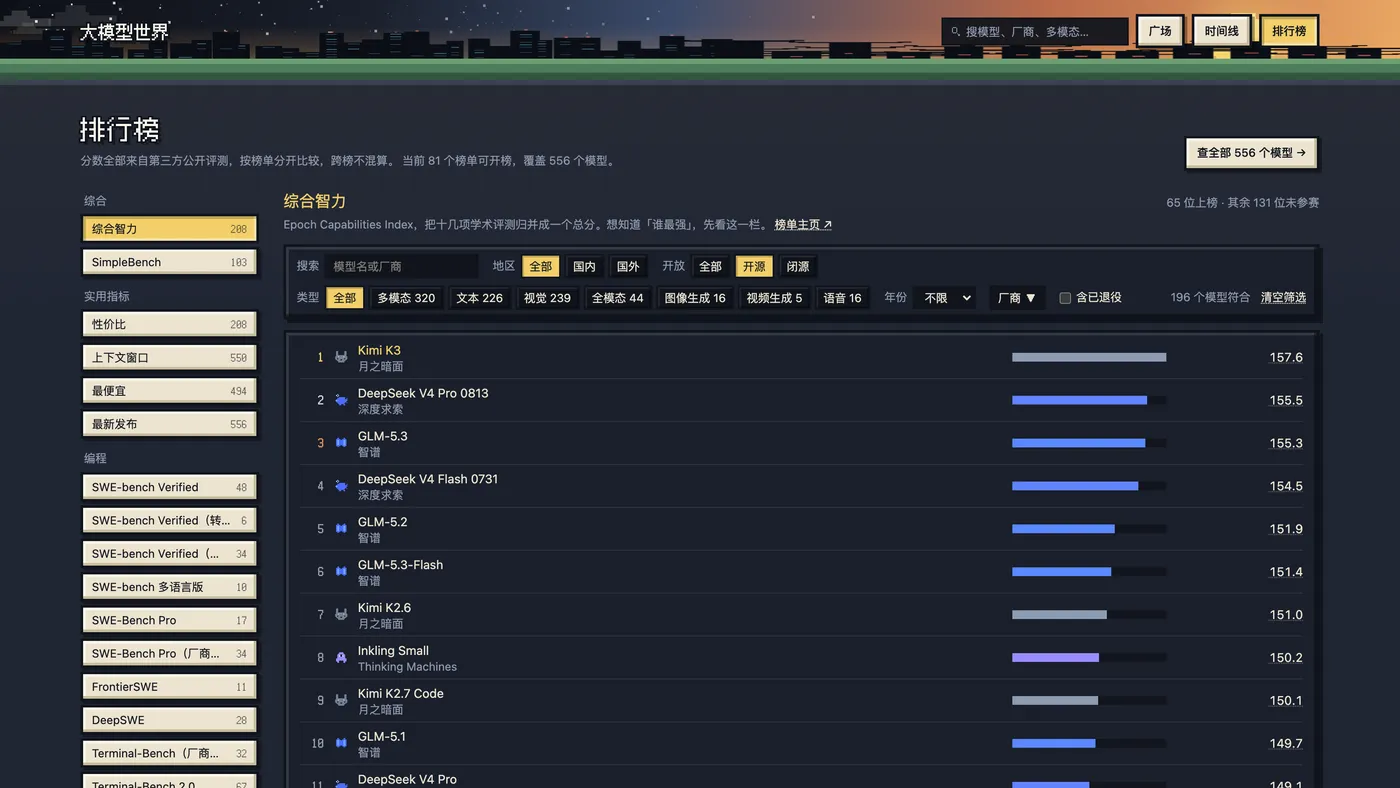Image resolution: width=1400 pixels, height=788 pixels.
Task: Set the 类型 filter to 全部
Action: coord(345,298)
